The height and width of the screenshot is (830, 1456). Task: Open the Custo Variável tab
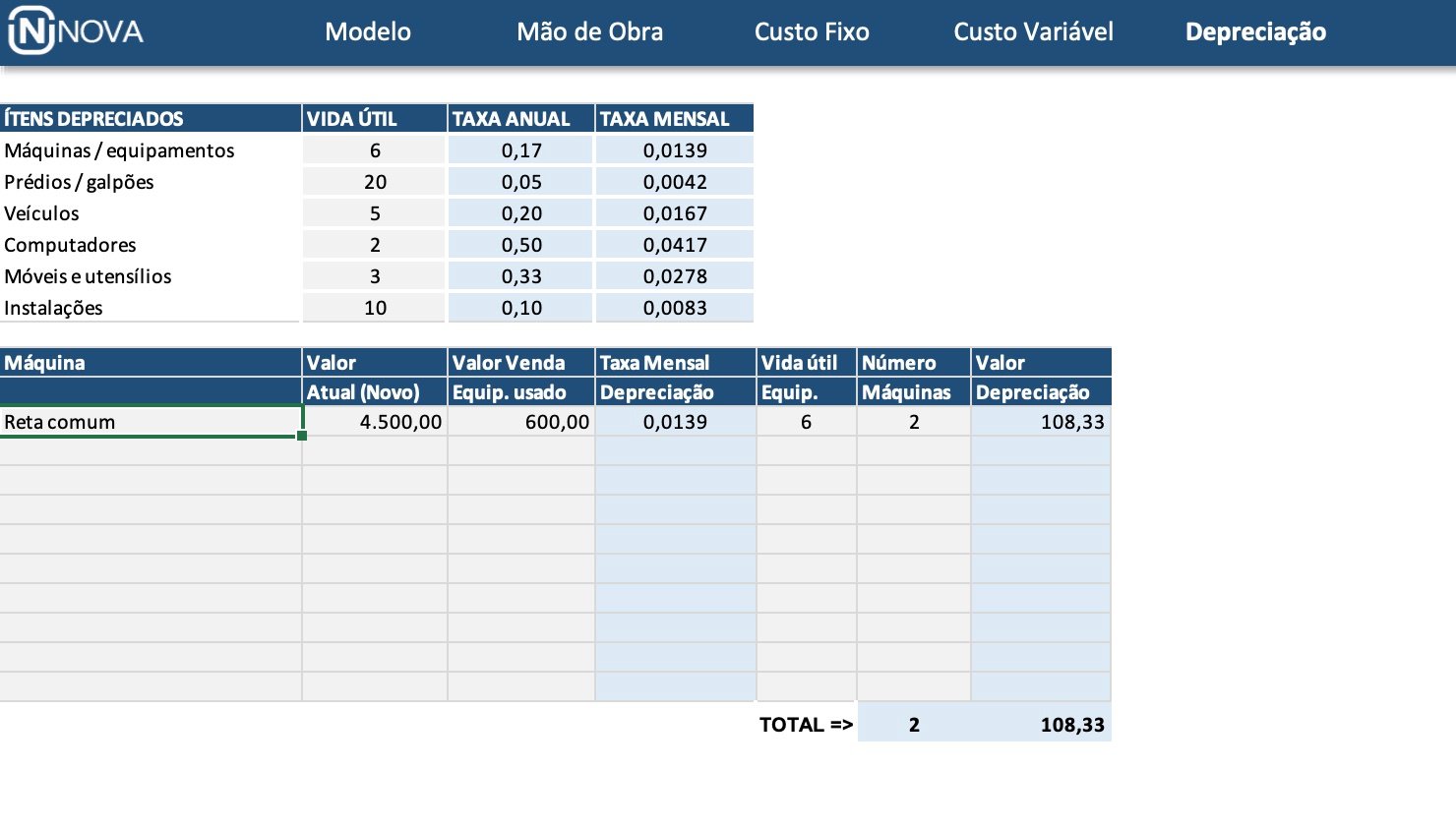tap(1033, 31)
